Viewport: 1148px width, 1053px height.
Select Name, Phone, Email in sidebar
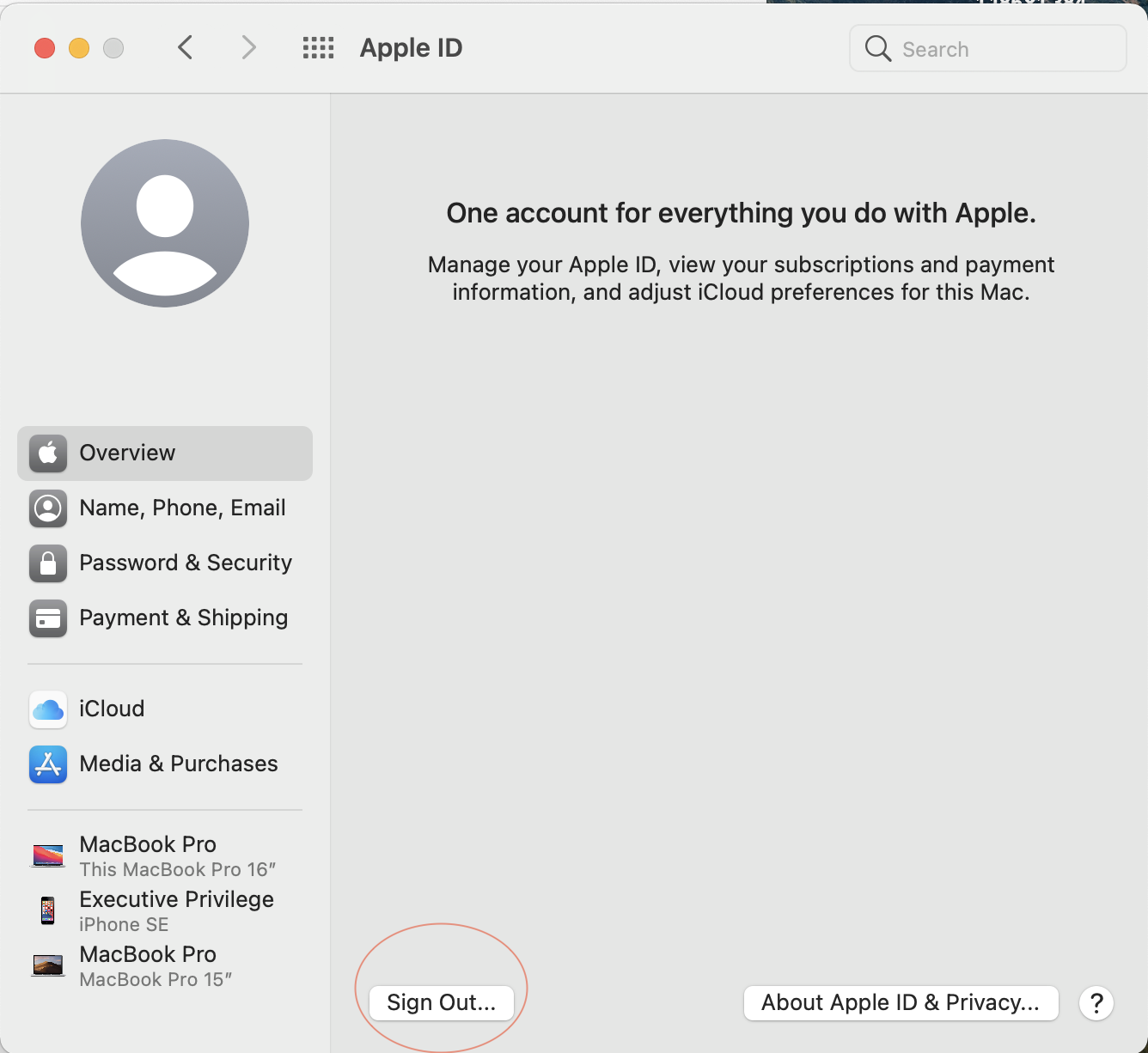click(x=165, y=508)
